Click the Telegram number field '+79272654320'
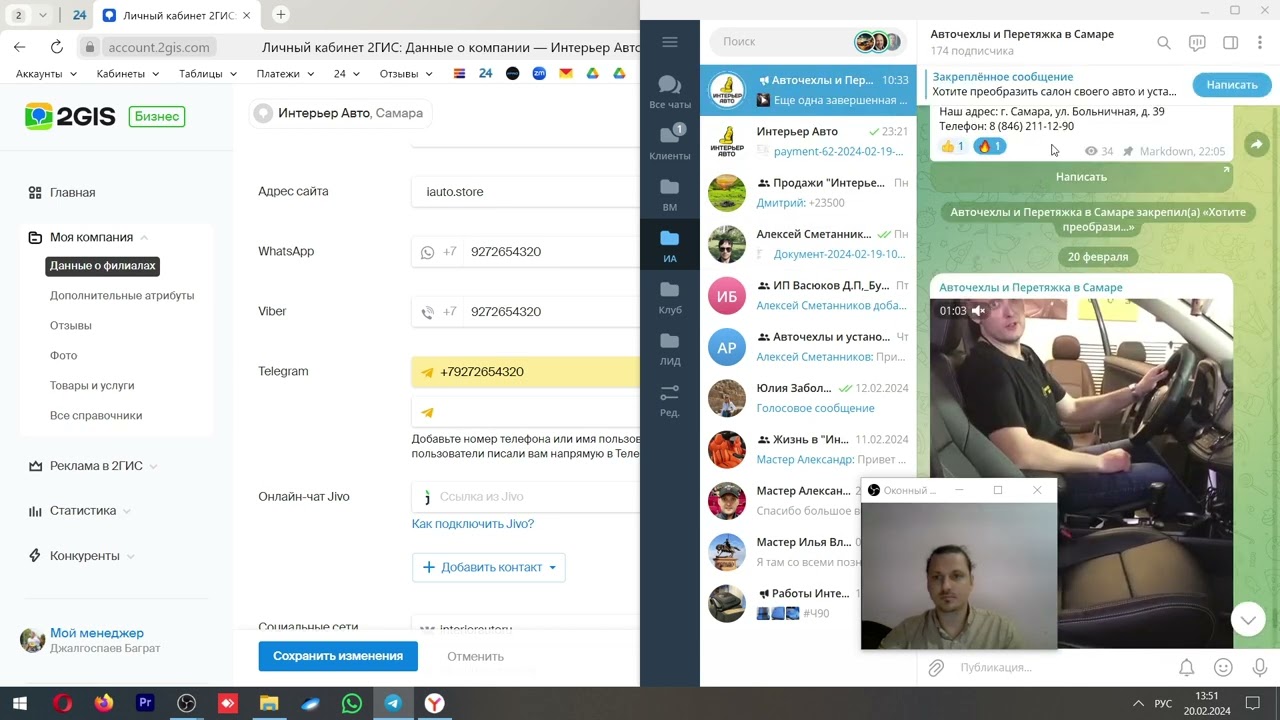This screenshot has height=720, width=1280. tap(525, 372)
